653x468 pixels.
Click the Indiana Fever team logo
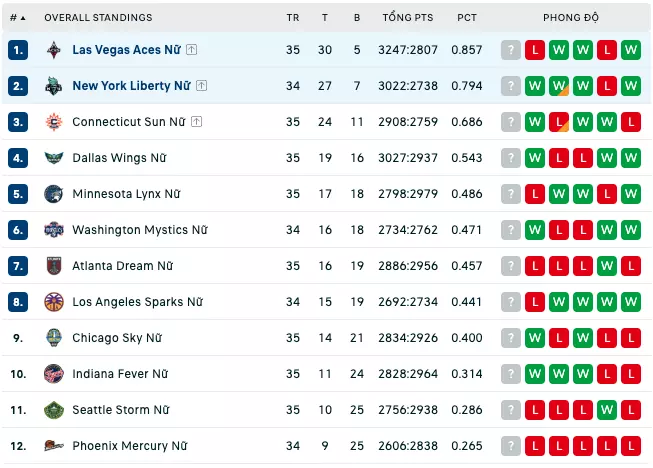point(54,374)
